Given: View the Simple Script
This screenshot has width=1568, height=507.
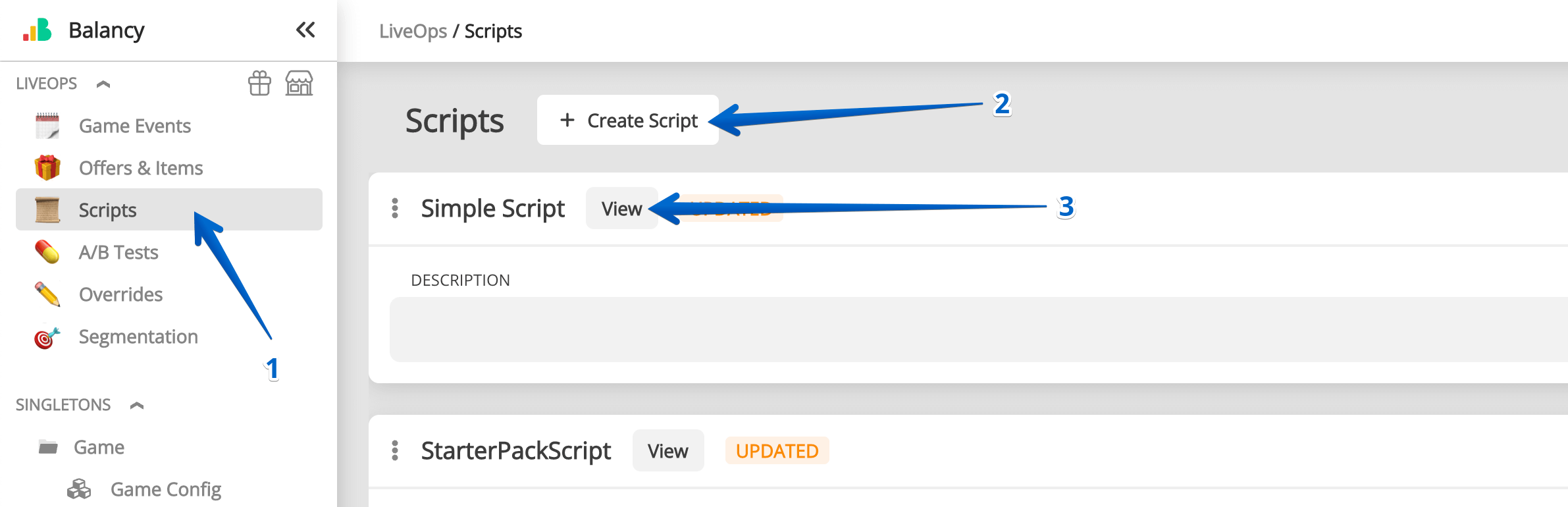Looking at the screenshot, I should click(x=621, y=209).
